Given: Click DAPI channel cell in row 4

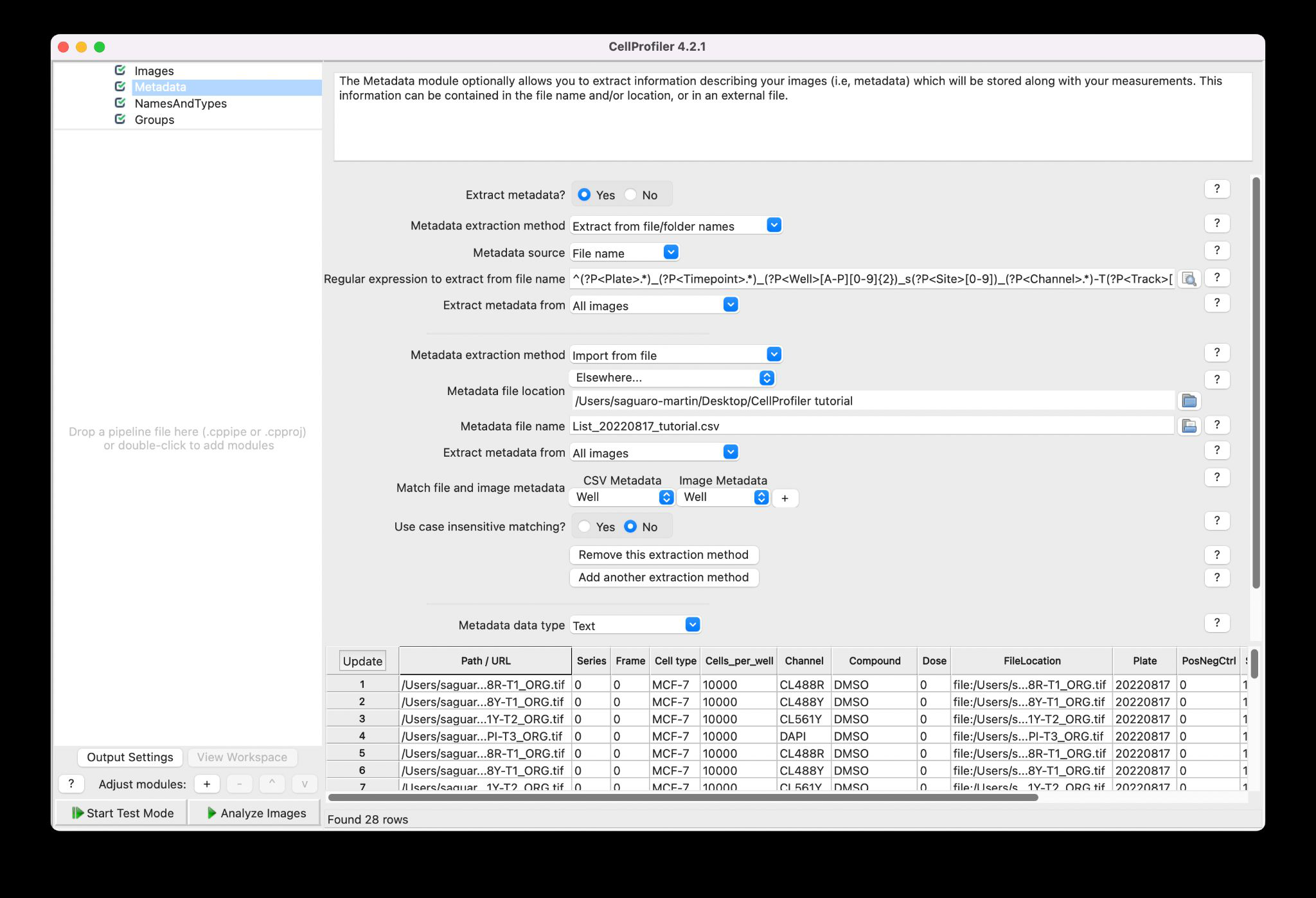Looking at the screenshot, I should coord(805,736).
